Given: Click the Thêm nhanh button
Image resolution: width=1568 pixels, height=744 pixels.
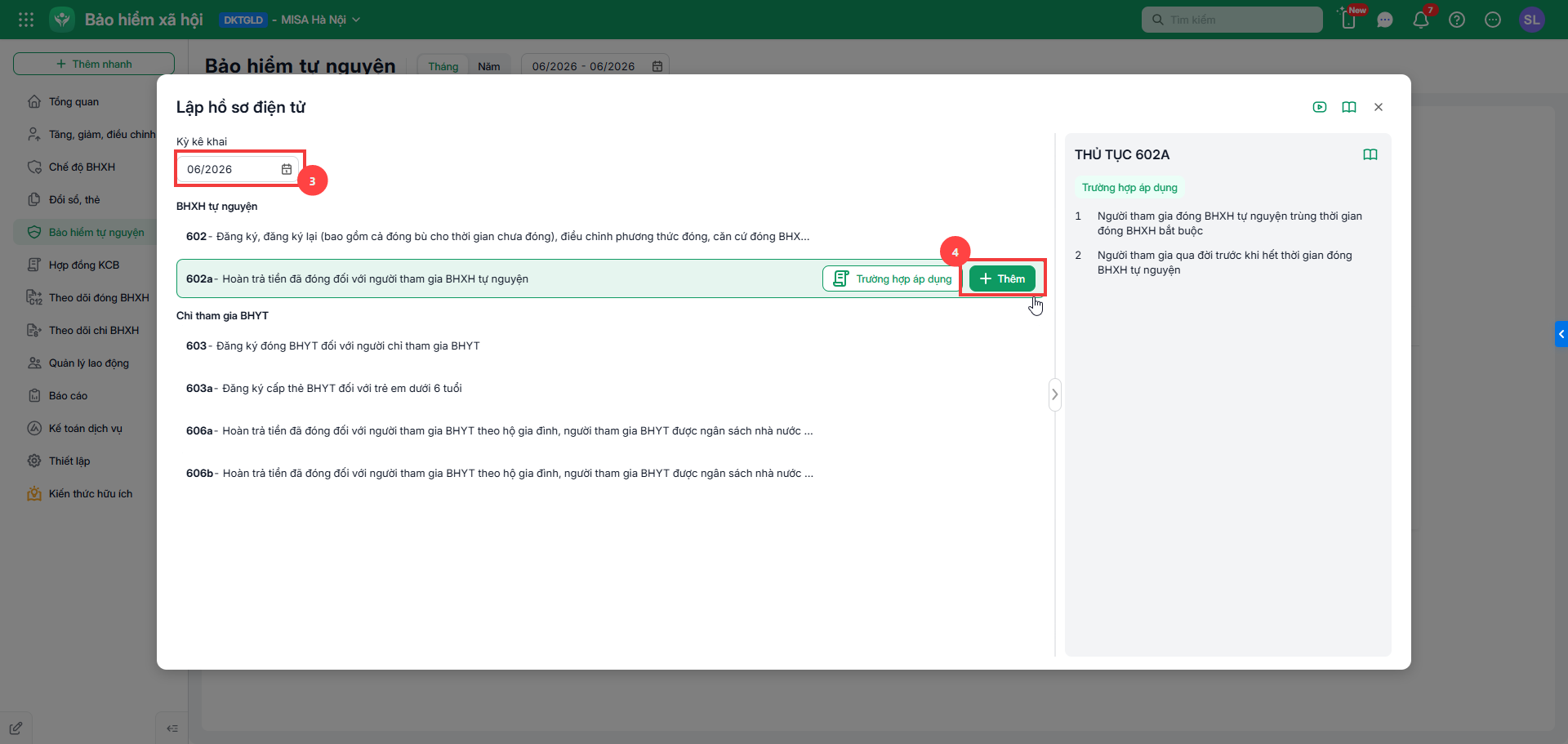Looking at the screenshot, I should pyautogui.click(x=94, y=64).
